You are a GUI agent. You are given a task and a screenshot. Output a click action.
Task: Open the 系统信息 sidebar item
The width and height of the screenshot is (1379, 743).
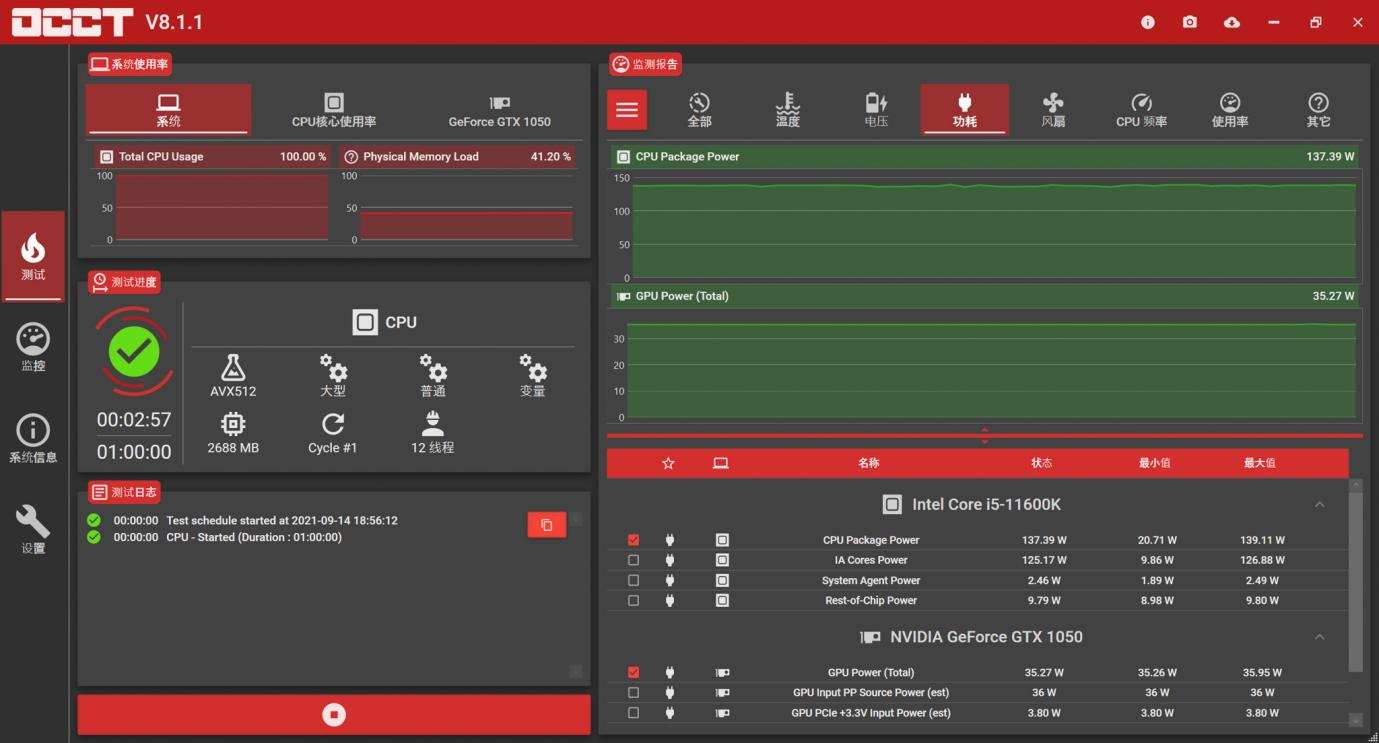(x=33, y=438)
